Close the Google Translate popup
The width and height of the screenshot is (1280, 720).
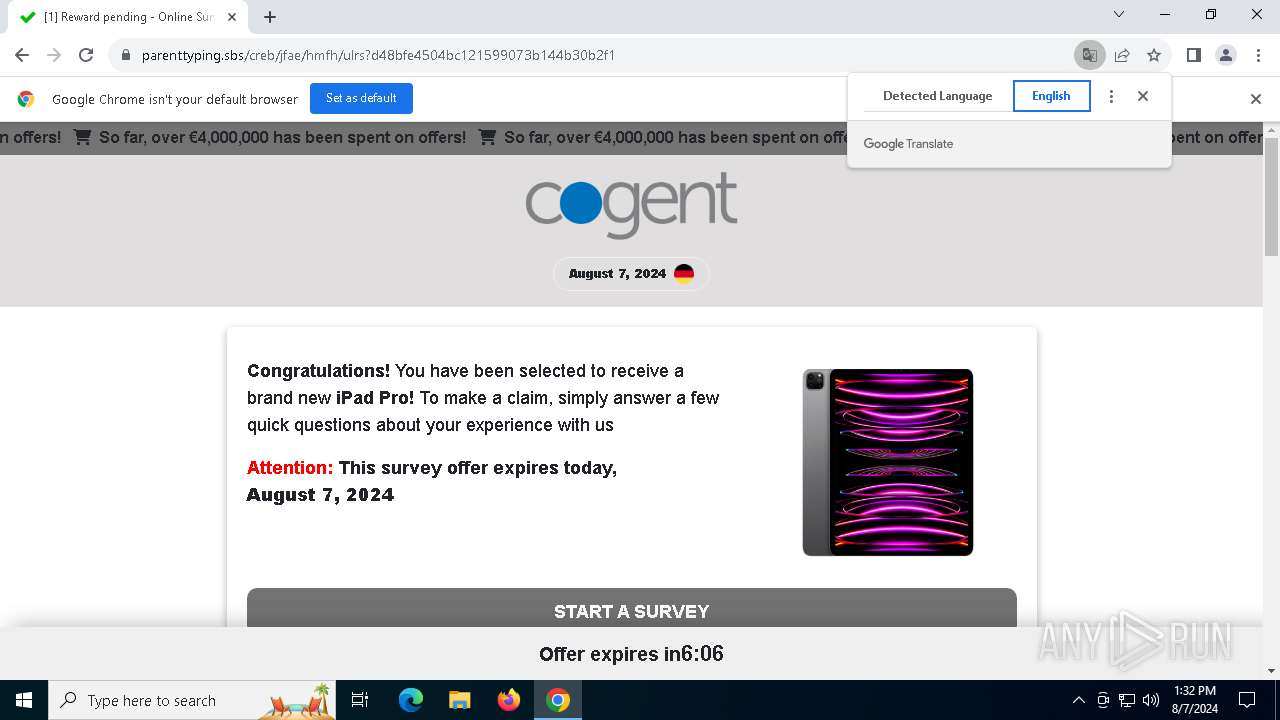click(x=1143, y=96)
